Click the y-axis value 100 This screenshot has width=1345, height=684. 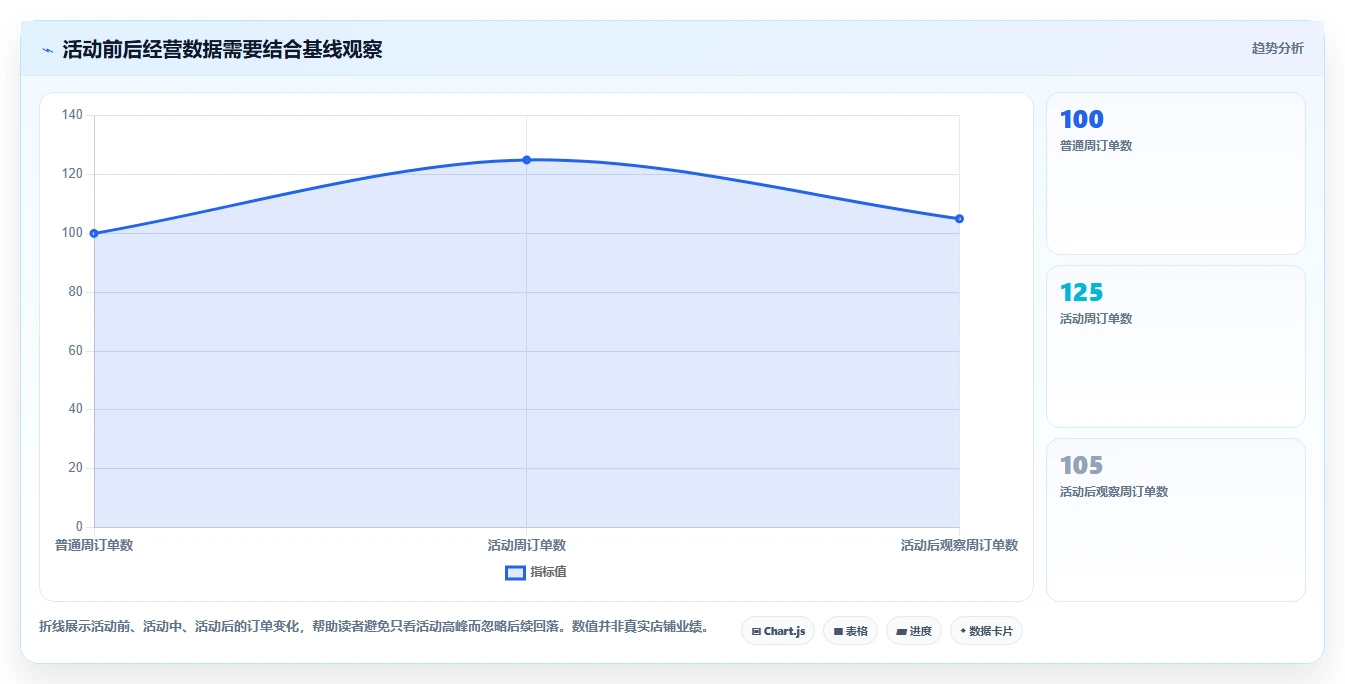click(72, 233)
